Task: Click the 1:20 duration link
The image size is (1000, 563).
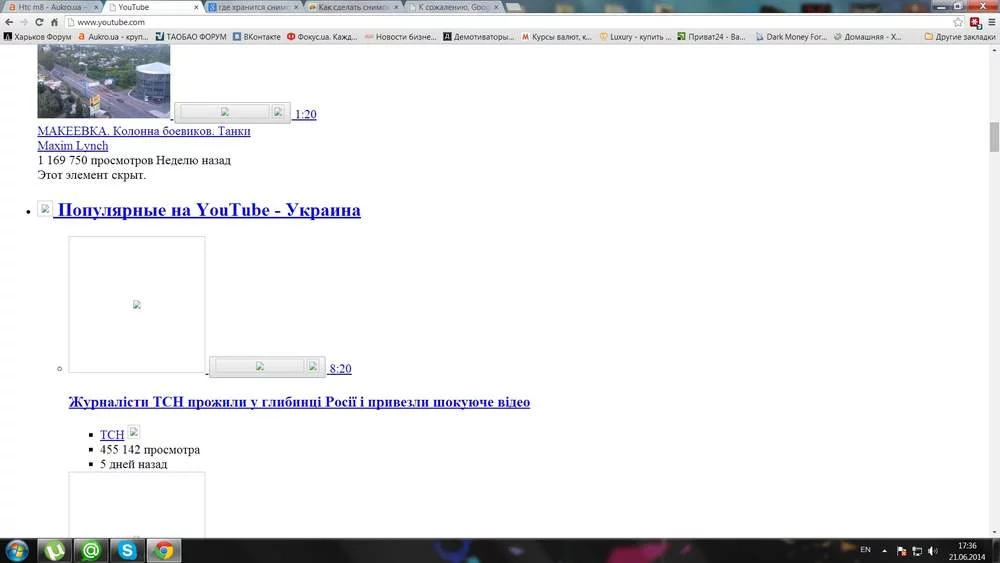Action: point(305,114)
